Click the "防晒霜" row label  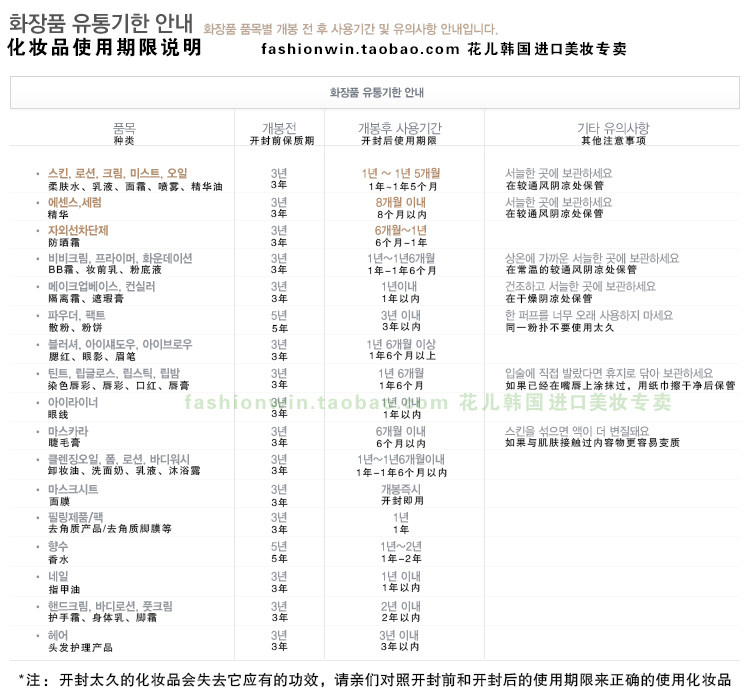[64, 243]
